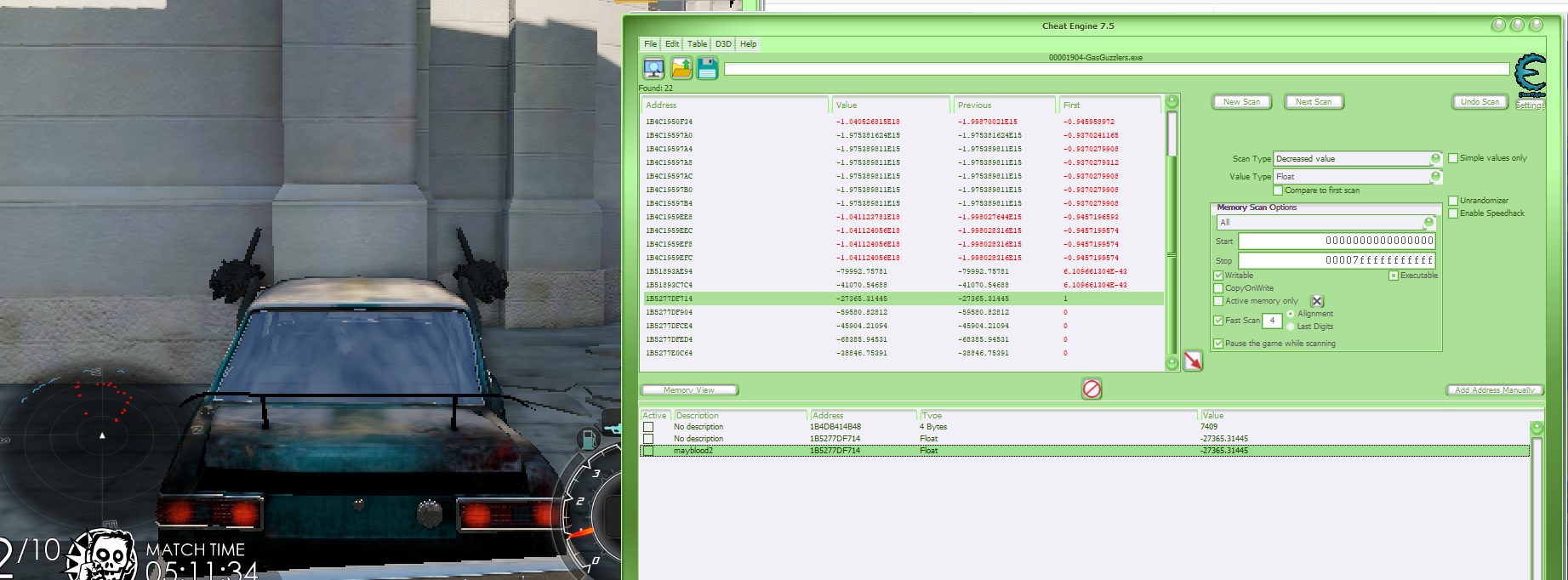Click the Add Address Manually button
The width and height of the screenshot is (1568, 580).
[x=1494, y=390]
